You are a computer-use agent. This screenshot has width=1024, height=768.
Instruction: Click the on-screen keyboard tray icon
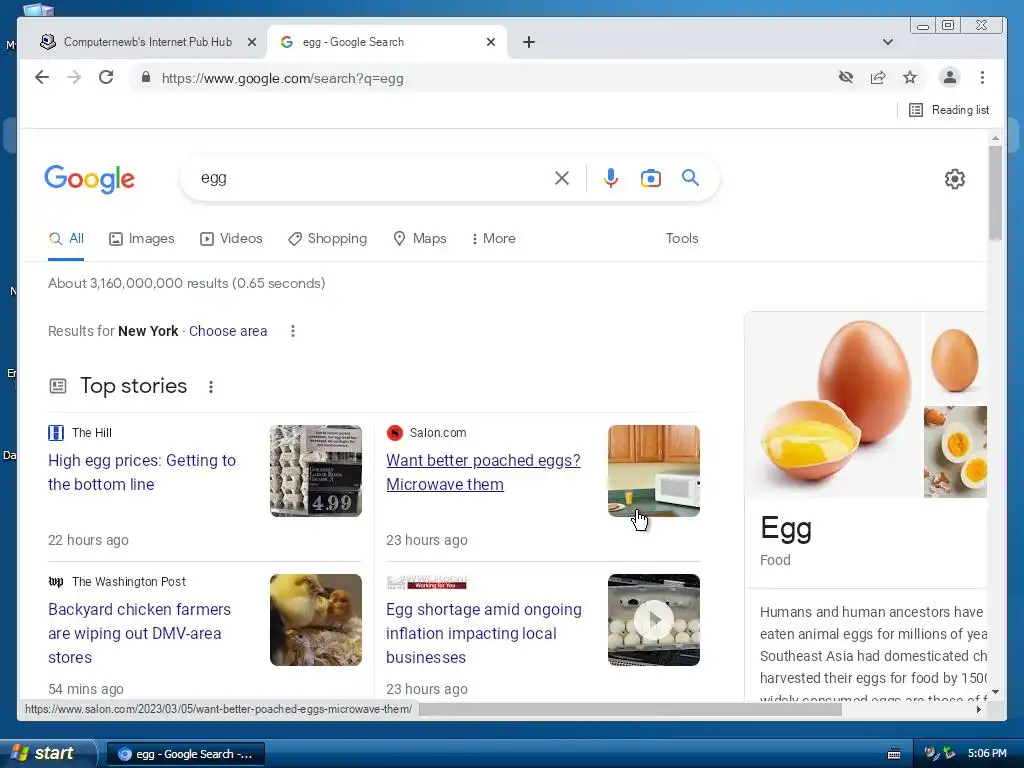894,754
